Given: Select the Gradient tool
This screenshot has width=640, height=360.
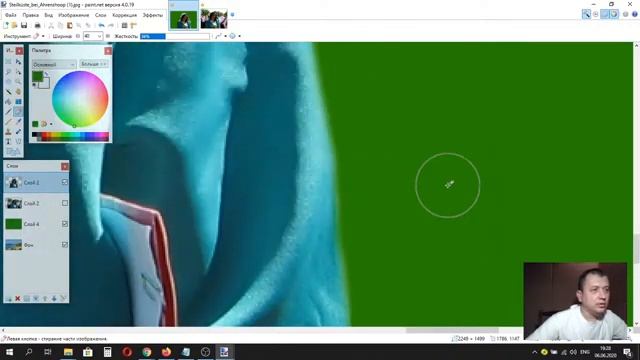Looking at the screenshot, I should coord(18,102).
